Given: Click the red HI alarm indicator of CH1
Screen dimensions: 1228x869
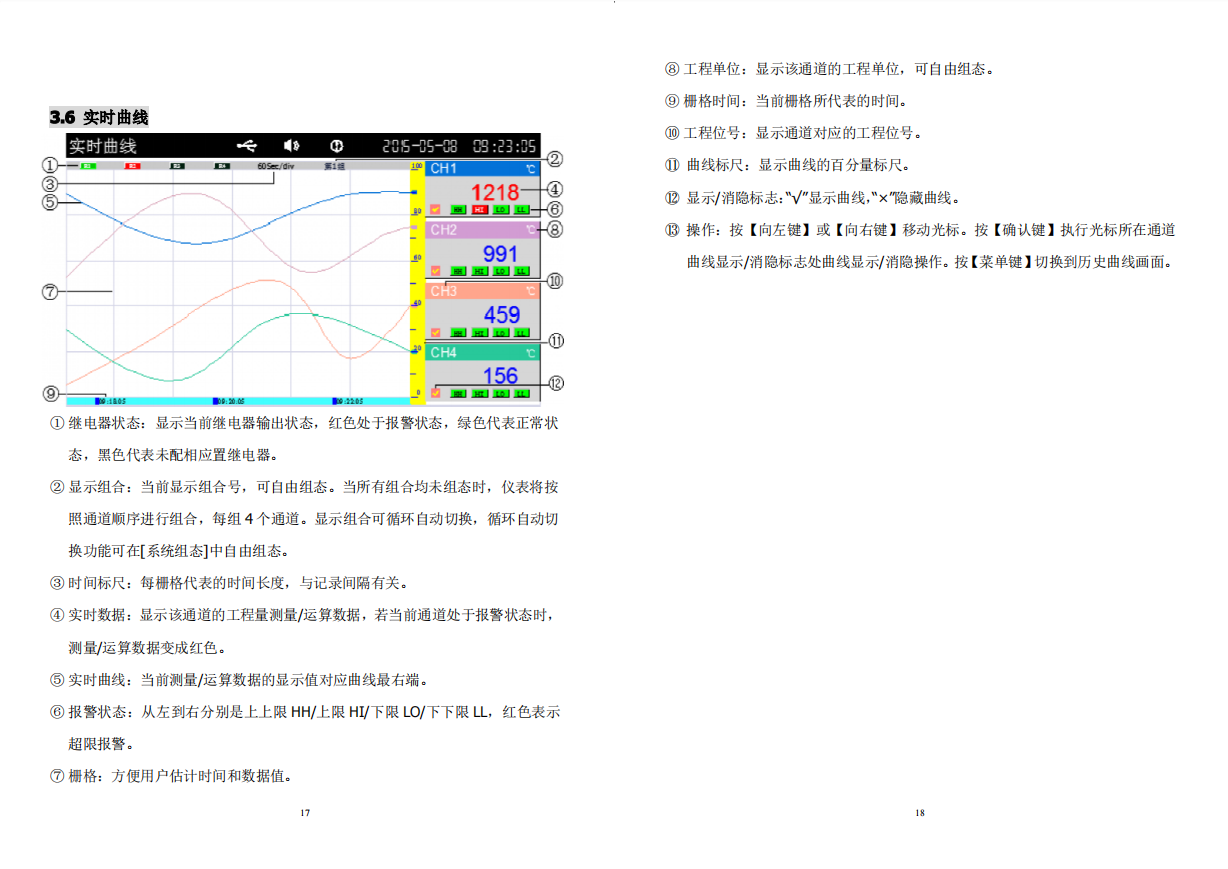Looking at the screenshot, I should [x=479, y=210].
